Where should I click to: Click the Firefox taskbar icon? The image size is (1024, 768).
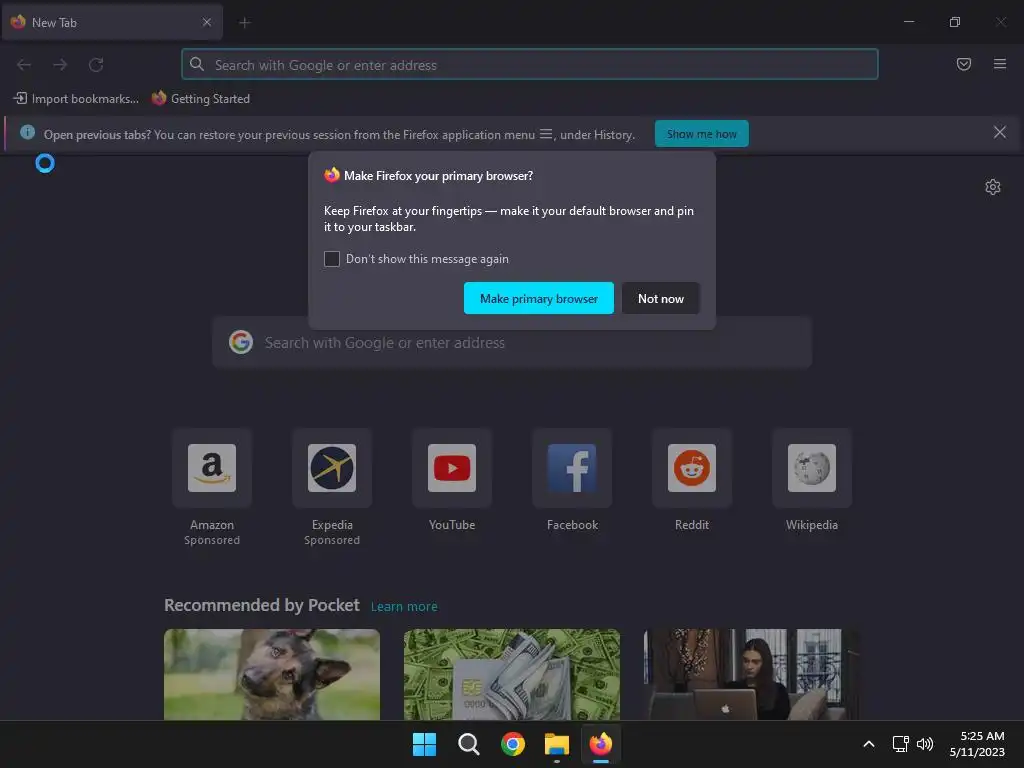(x=601, y=744)
